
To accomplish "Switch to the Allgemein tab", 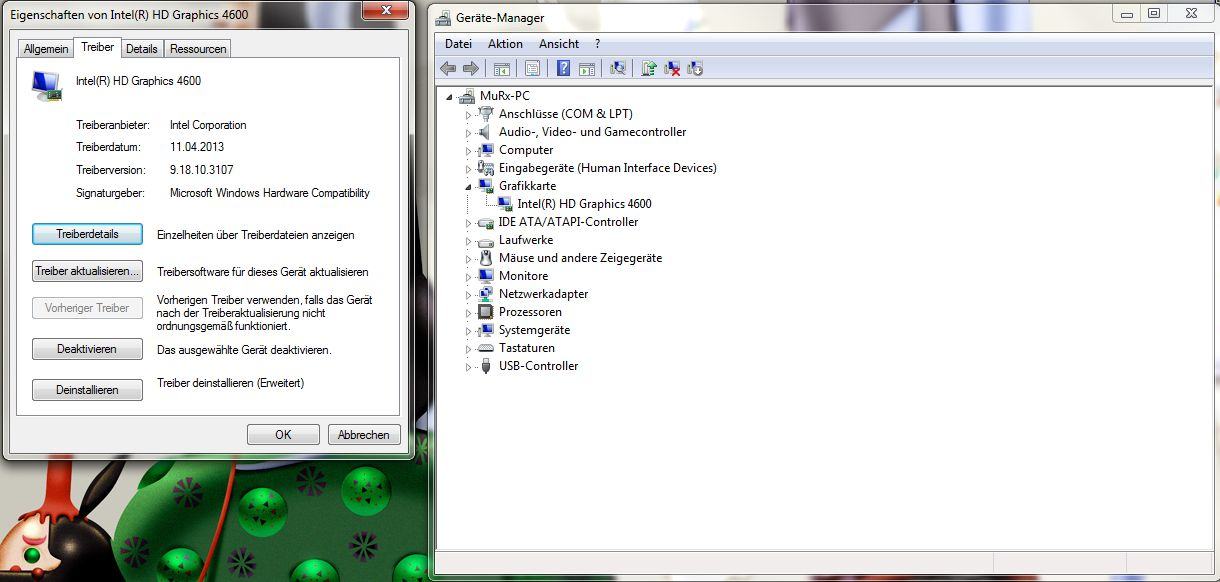I will [46, 49].
